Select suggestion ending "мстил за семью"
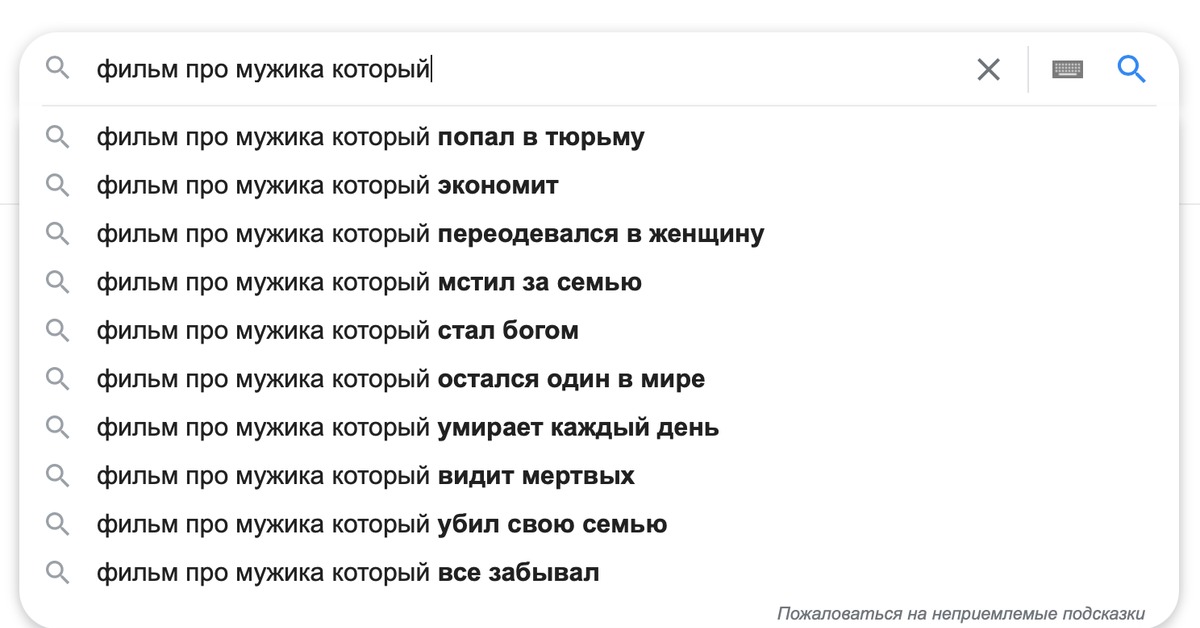The height and width of the screenshot is (628, 1200). 369,282
